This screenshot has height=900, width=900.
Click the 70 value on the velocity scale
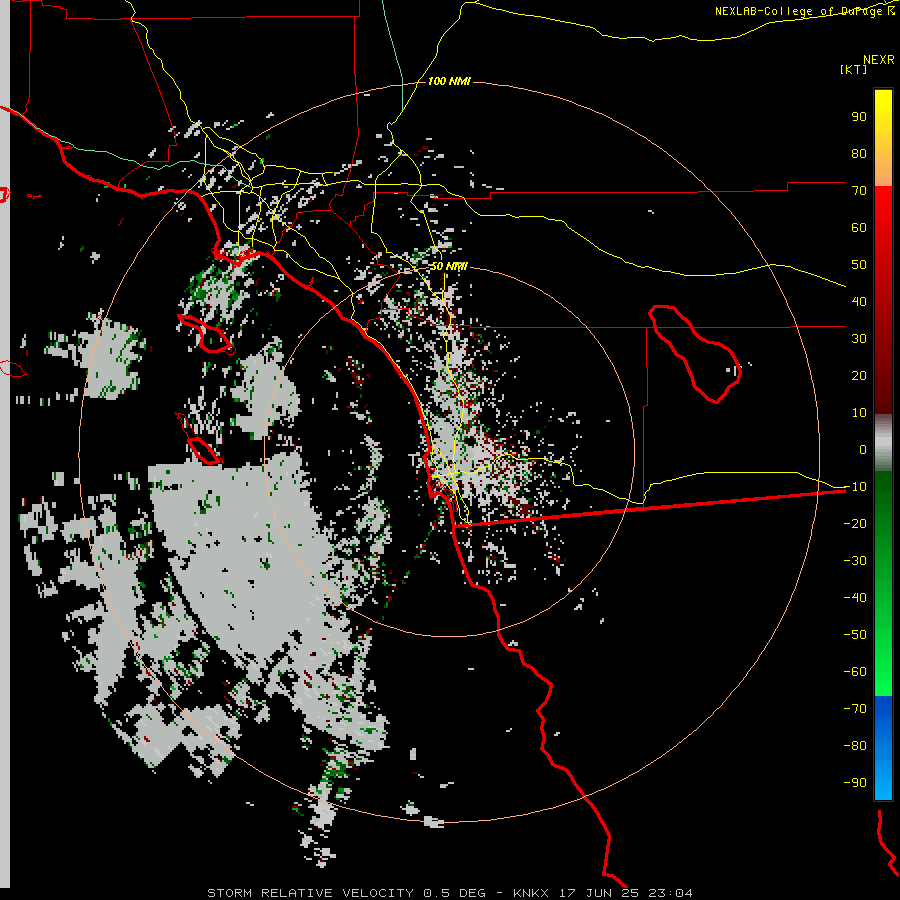(x=859, y=191)
